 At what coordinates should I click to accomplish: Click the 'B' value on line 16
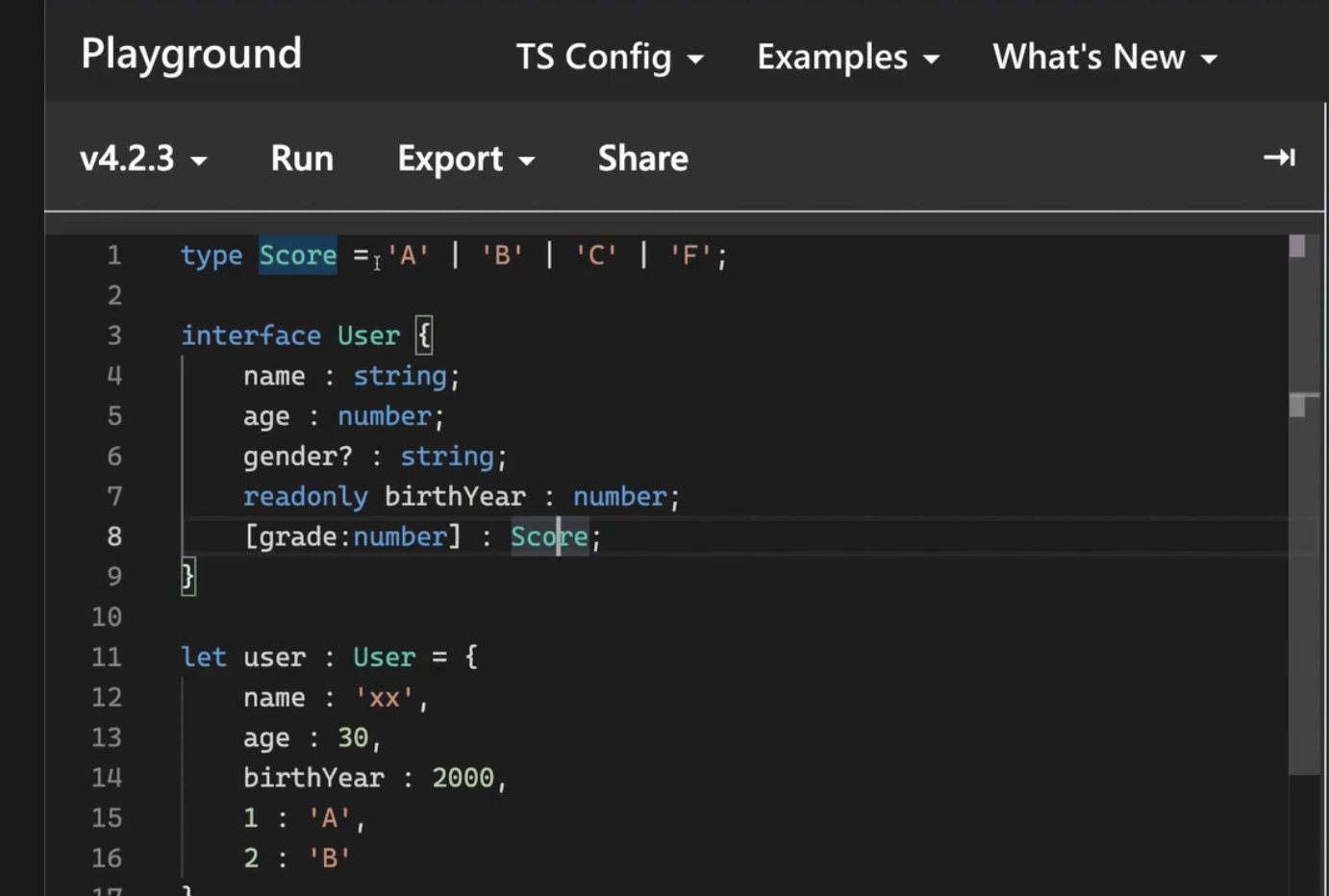coord(330,859)
